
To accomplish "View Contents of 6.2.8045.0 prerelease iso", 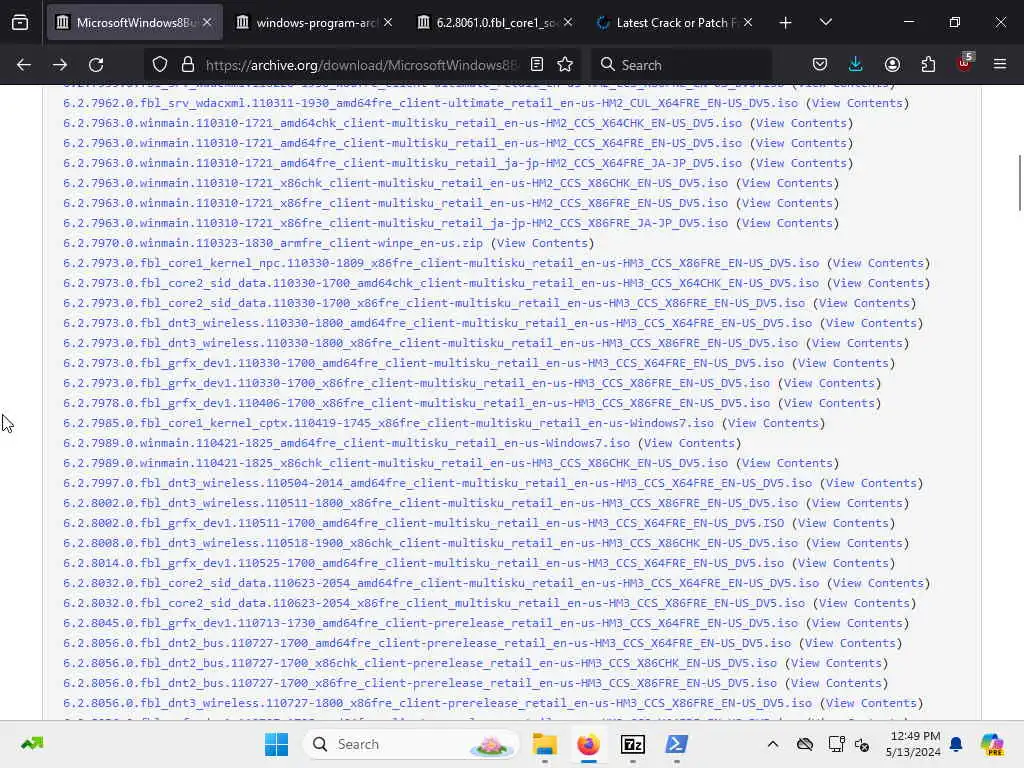I will point(857,623).
